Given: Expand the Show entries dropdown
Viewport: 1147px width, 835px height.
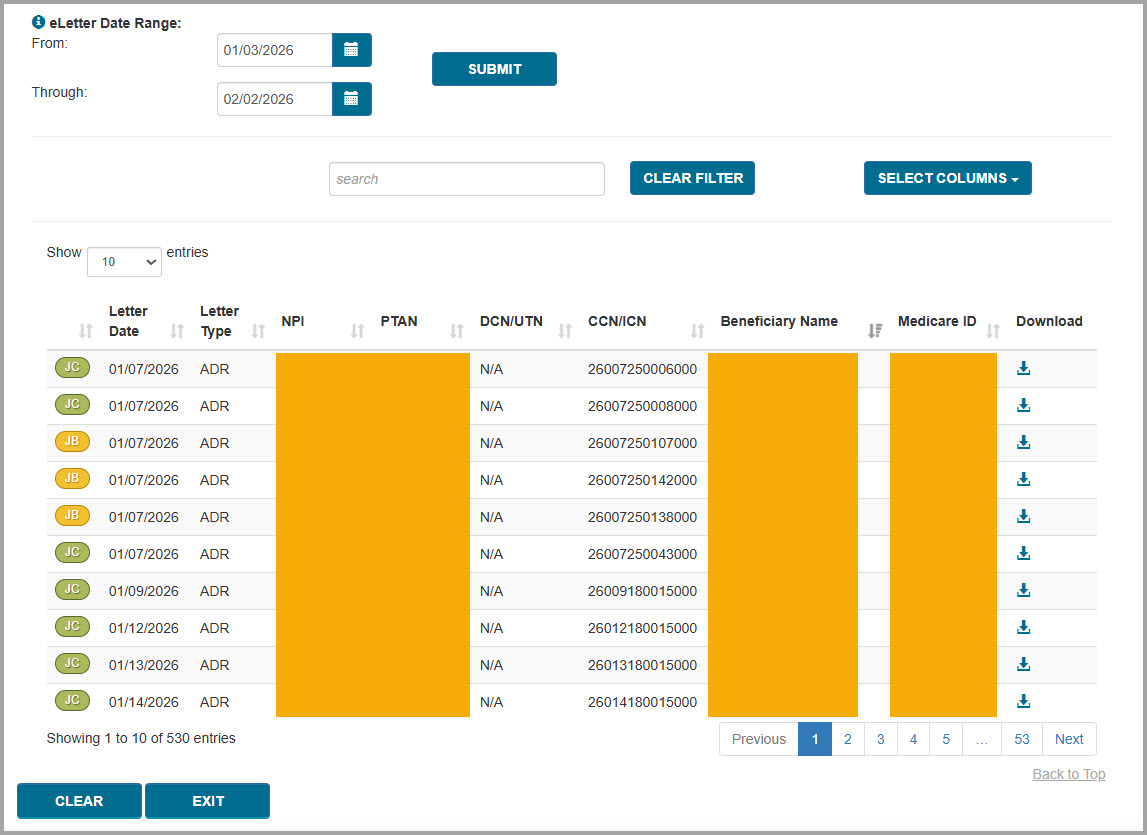Looking at the screenshot, I should (124, 262).
